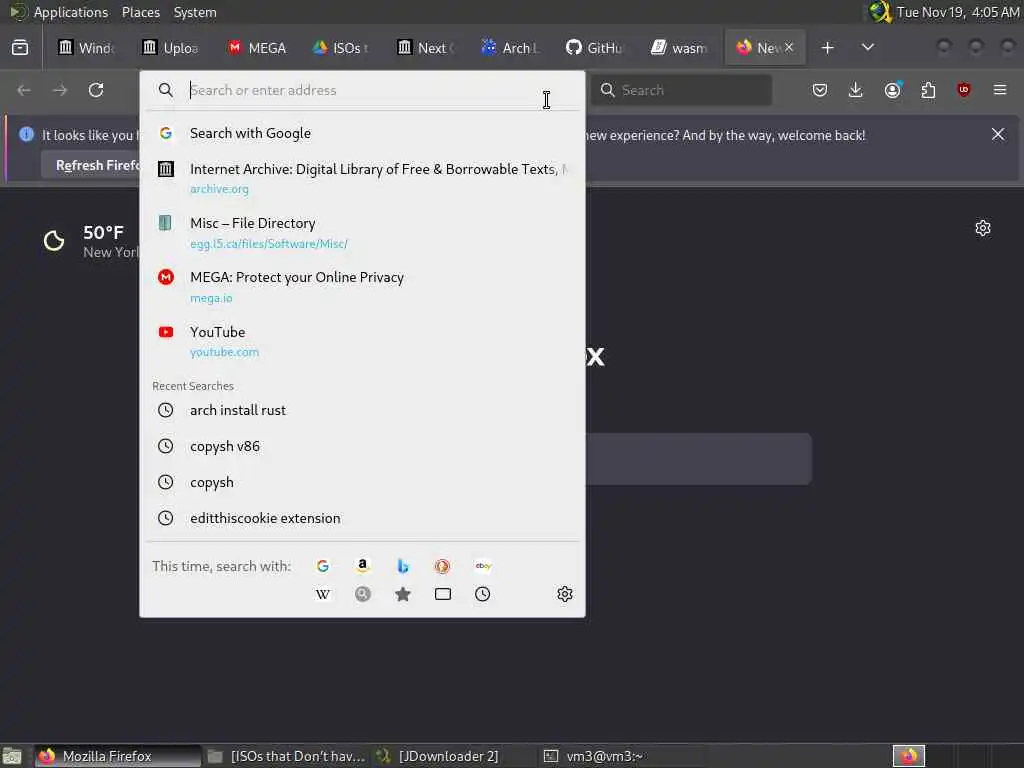
Task: Switch to the Windows archive tab
Action: click(88, 48)
